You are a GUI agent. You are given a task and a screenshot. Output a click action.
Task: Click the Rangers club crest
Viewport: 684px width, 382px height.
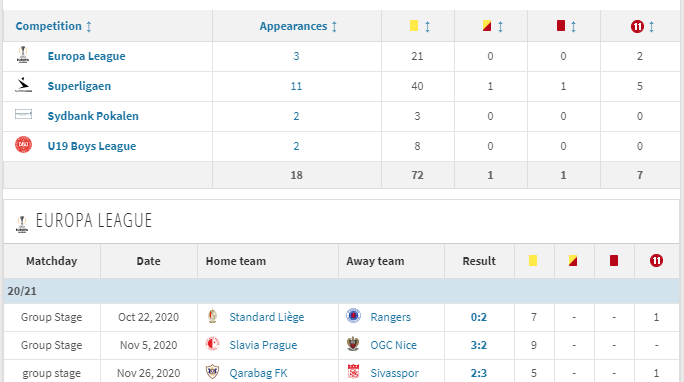[353, 316]
